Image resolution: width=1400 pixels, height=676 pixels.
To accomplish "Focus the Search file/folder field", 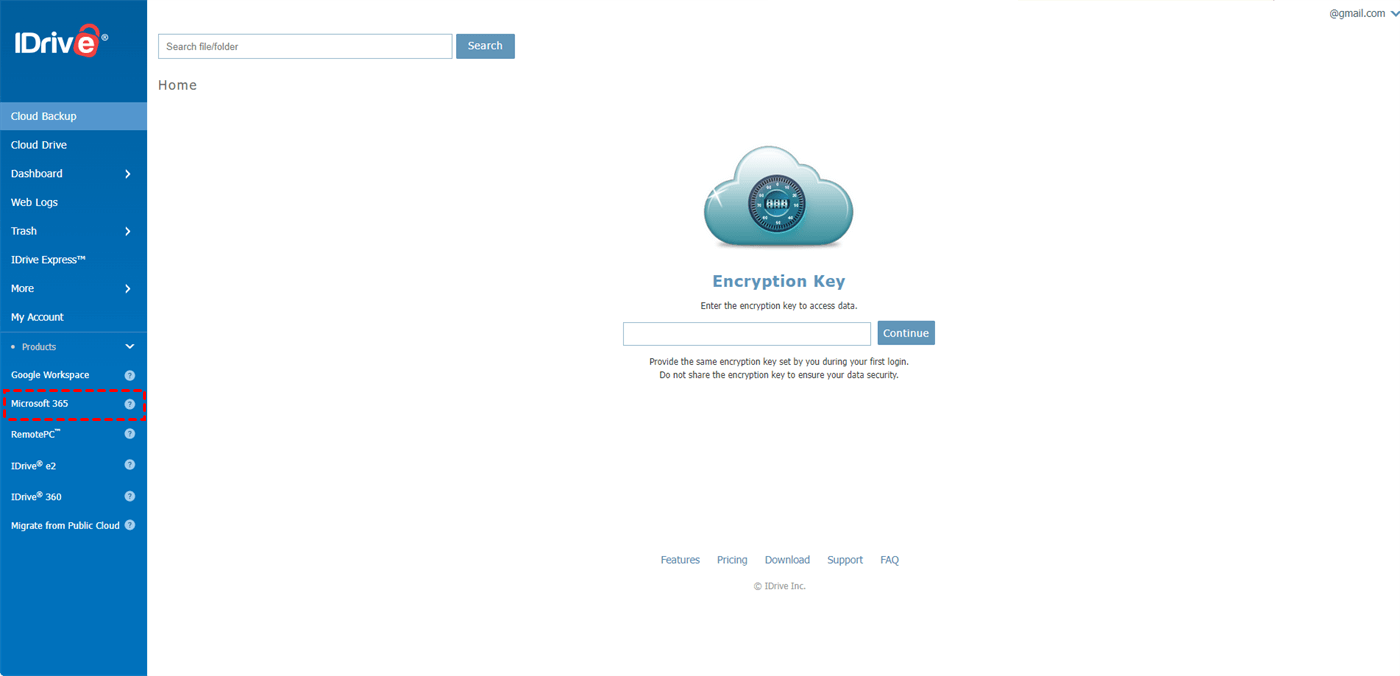I will tap(305, 46).
